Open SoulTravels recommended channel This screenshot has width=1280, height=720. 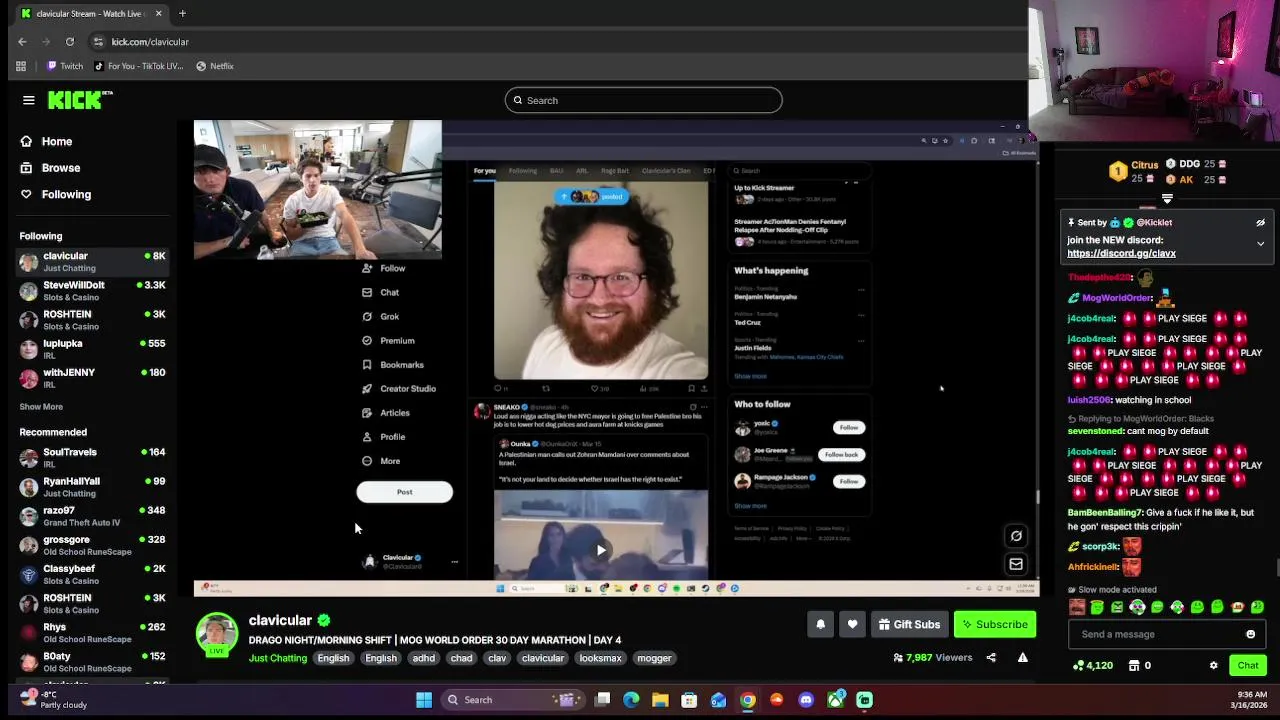[x=92, y=458]
